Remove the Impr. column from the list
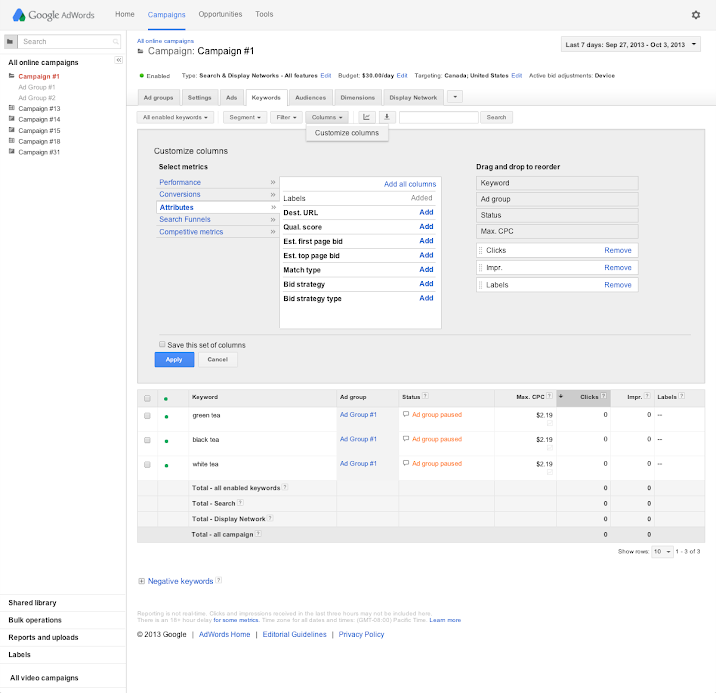The image size is (716, 693). [x=617, y=268]
